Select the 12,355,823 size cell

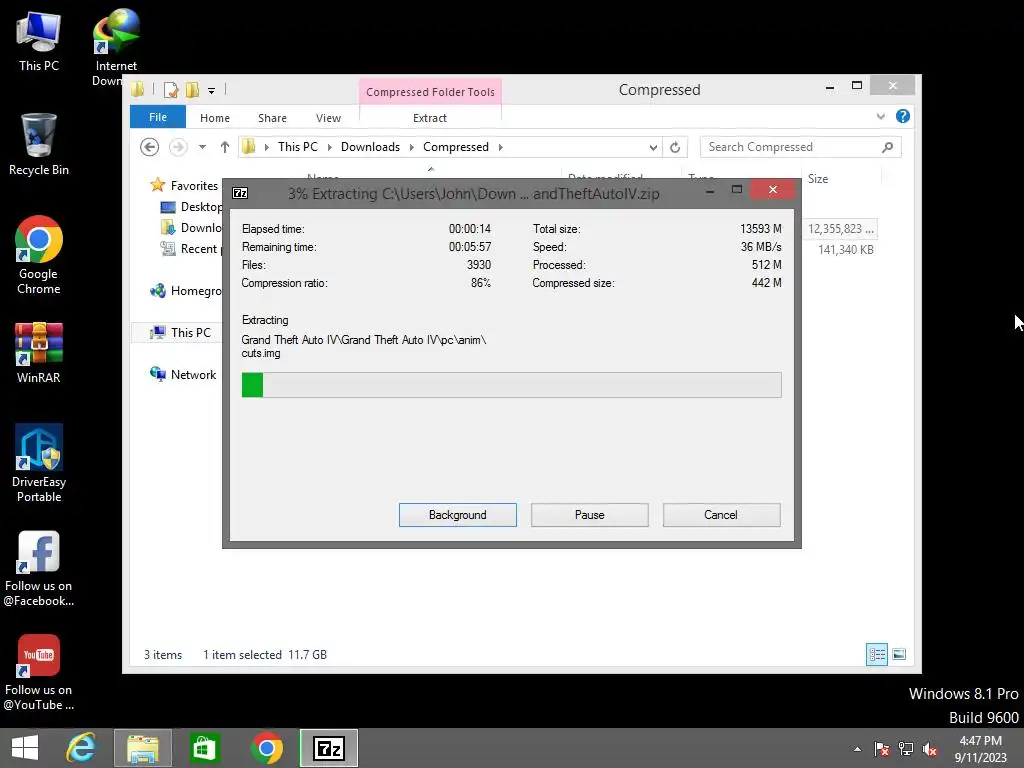tap(840, 229)
